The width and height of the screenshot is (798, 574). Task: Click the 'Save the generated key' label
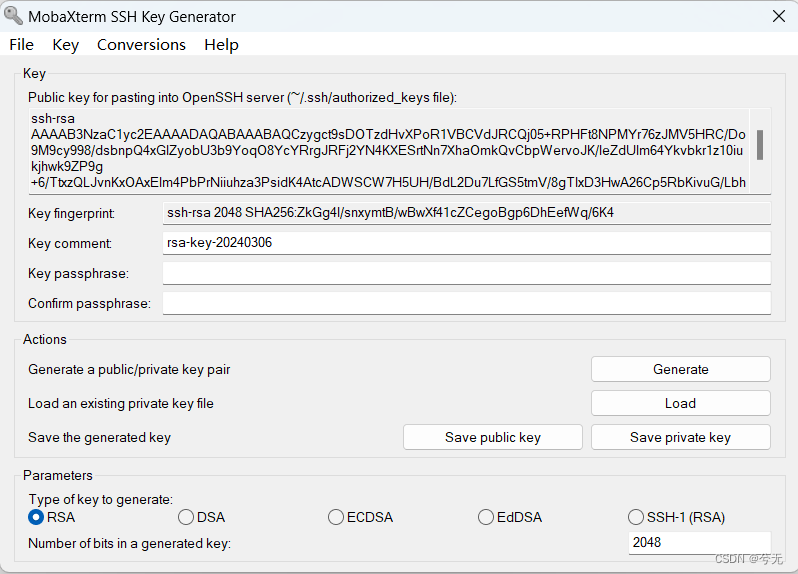(x=99, y=438)
